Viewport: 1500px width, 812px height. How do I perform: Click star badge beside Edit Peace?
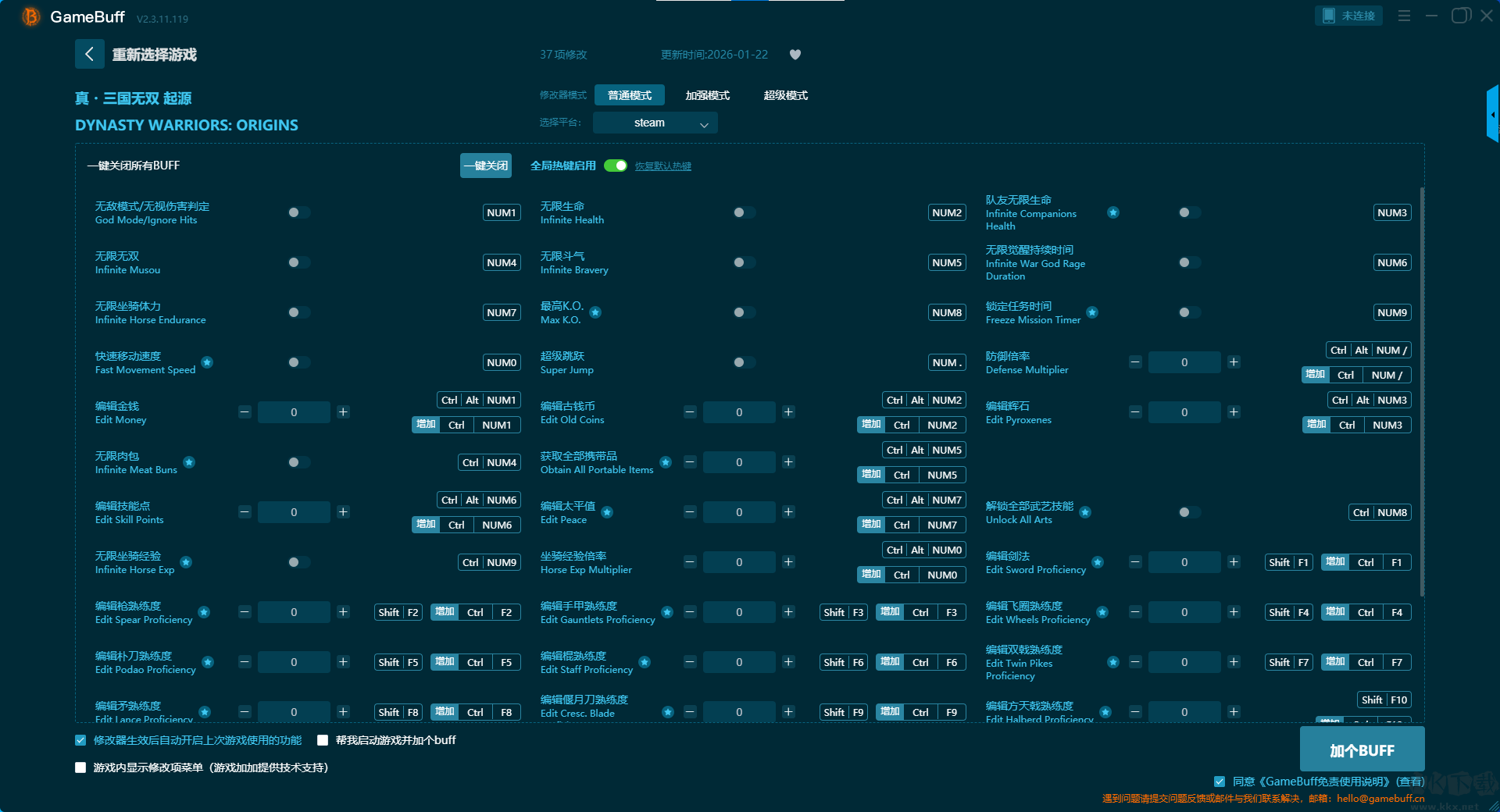(x=607, y=512)
